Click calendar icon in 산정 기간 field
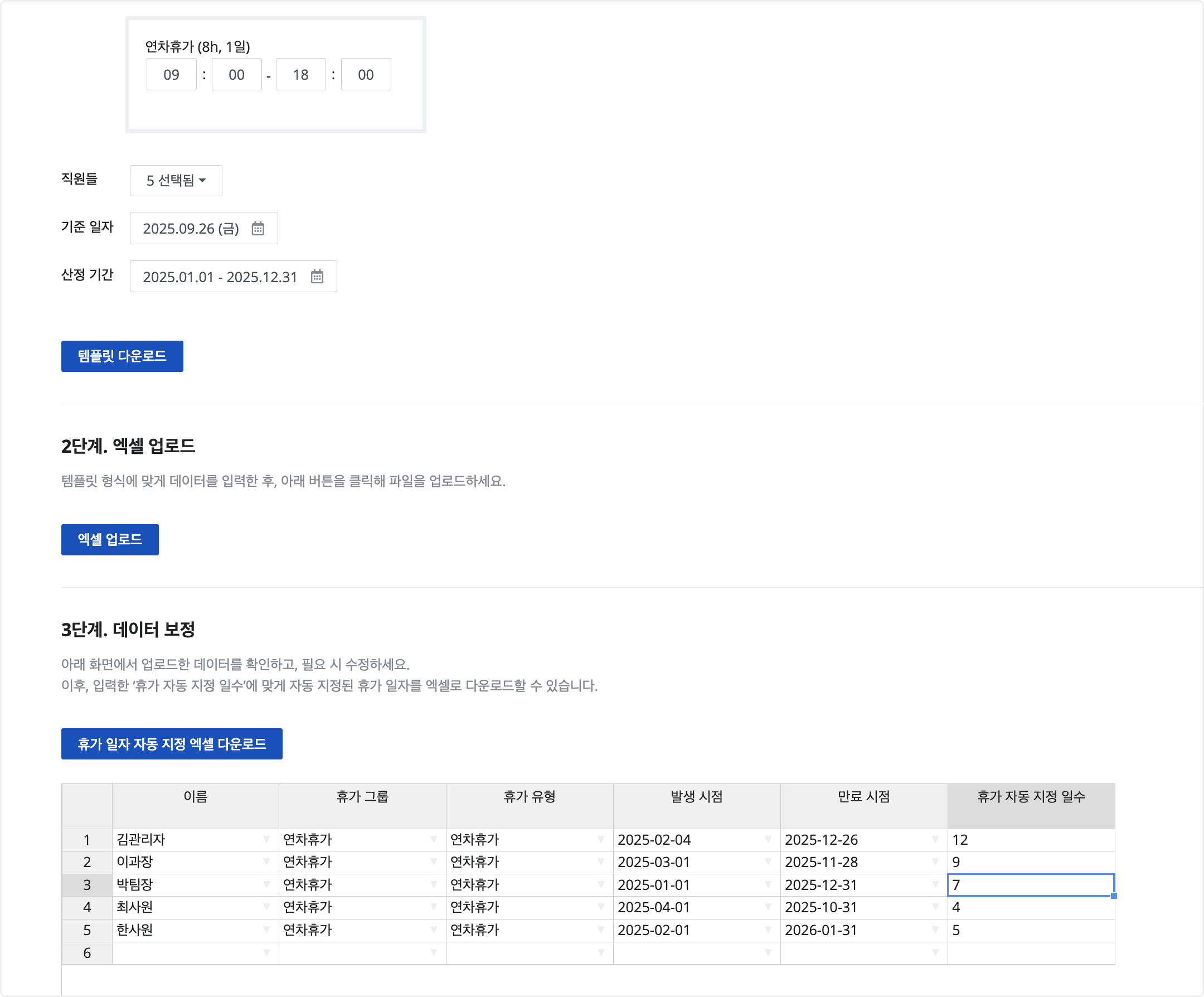Image resolution: width=1204 pixels, height=997 pixels. click(x=317, y=277)
